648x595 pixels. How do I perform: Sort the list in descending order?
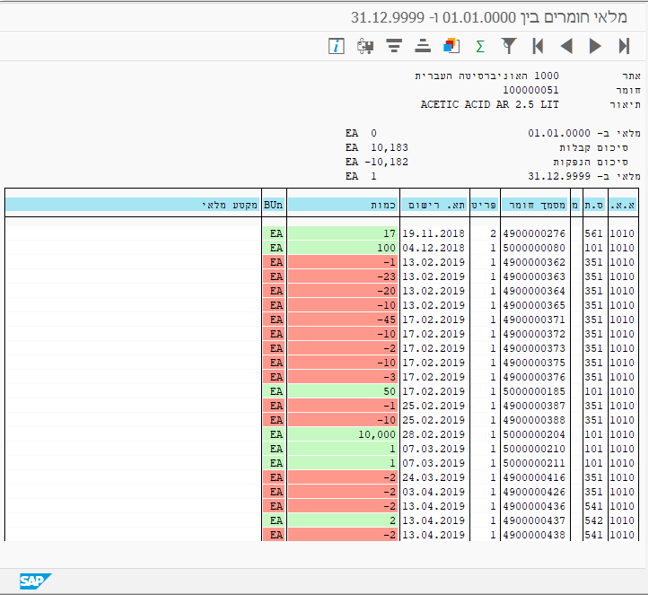tap(394, 46)
